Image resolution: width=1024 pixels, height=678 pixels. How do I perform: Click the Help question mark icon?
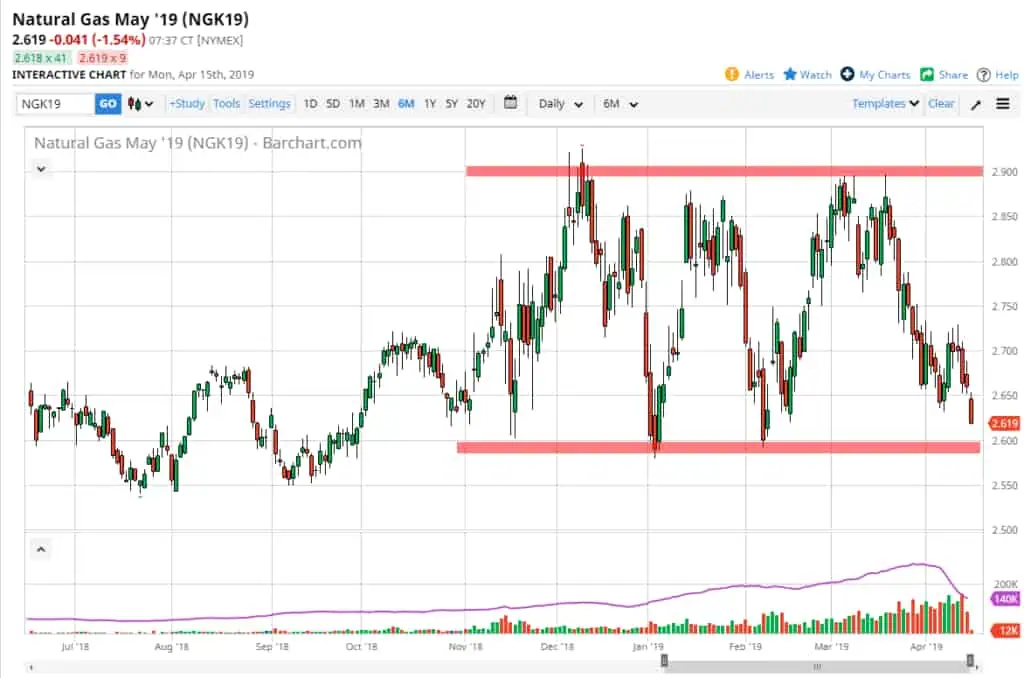tap(984, 75)
